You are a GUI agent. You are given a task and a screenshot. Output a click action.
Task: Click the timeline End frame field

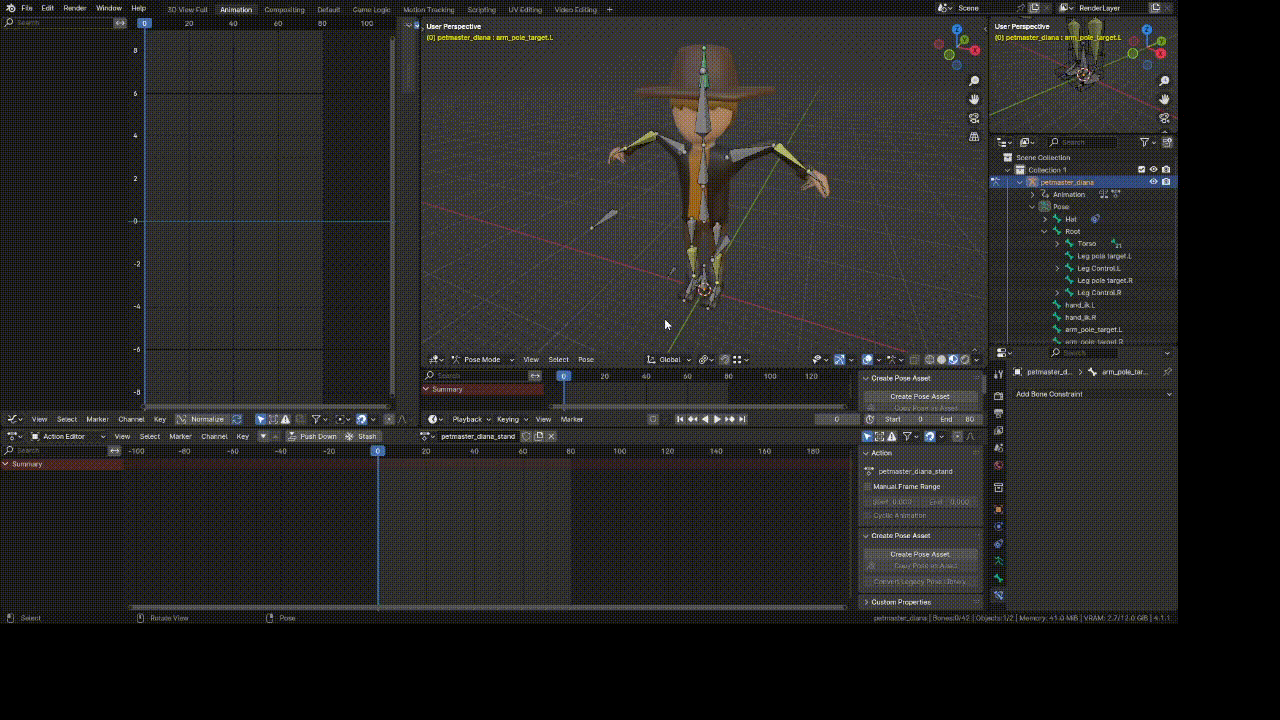pos(958,419)
